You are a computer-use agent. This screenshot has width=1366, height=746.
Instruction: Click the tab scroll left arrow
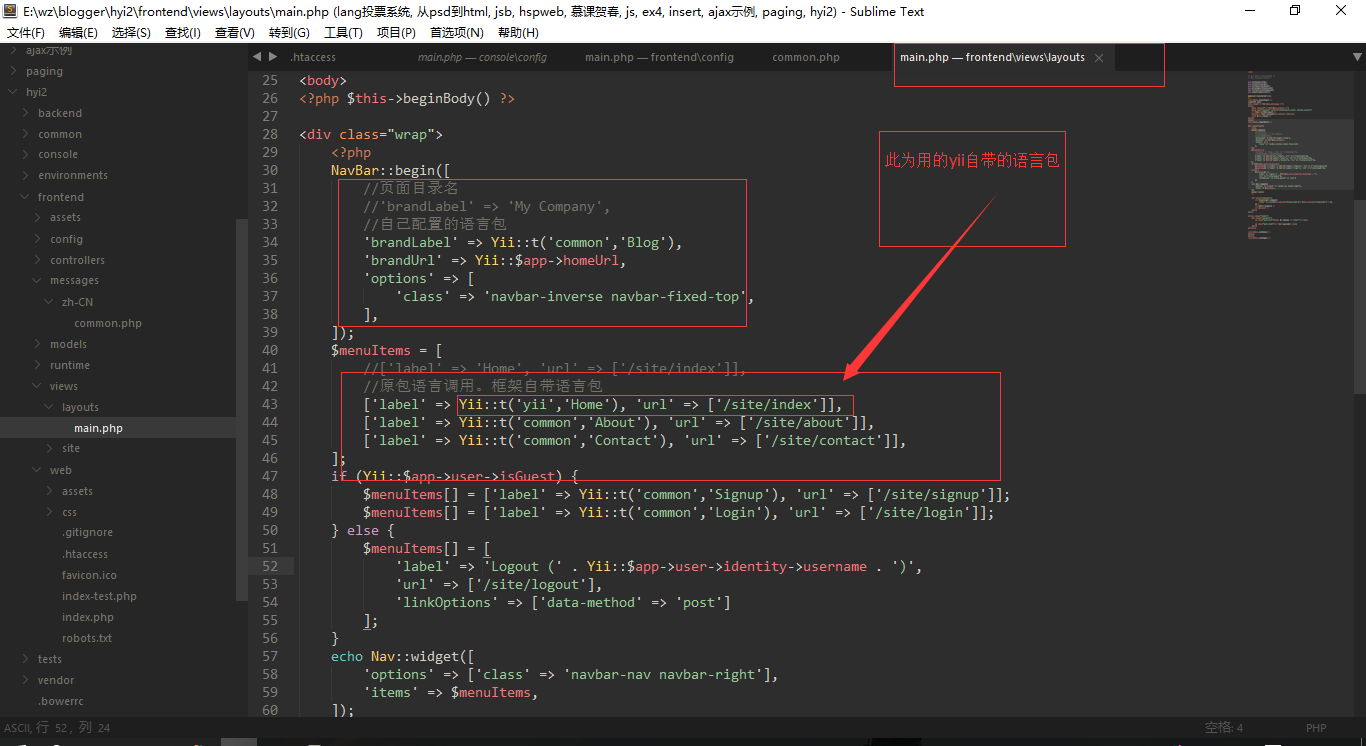coord(257,57)
